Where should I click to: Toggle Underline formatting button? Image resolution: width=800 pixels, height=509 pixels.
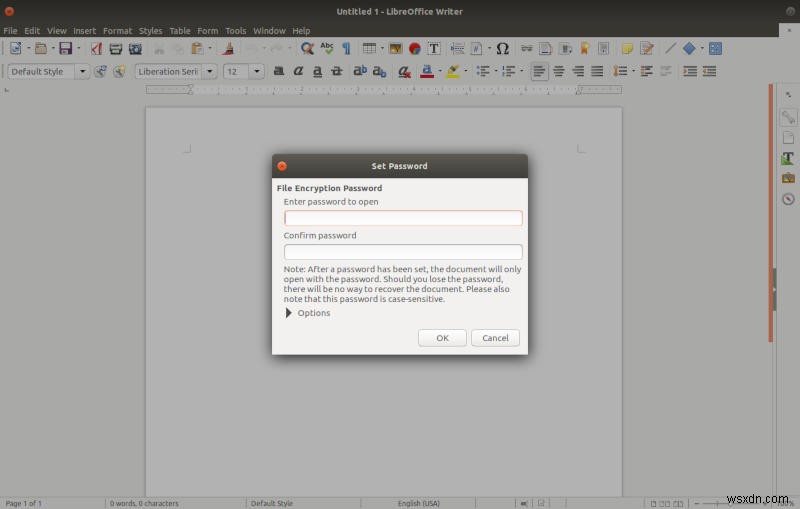point(317,71)
